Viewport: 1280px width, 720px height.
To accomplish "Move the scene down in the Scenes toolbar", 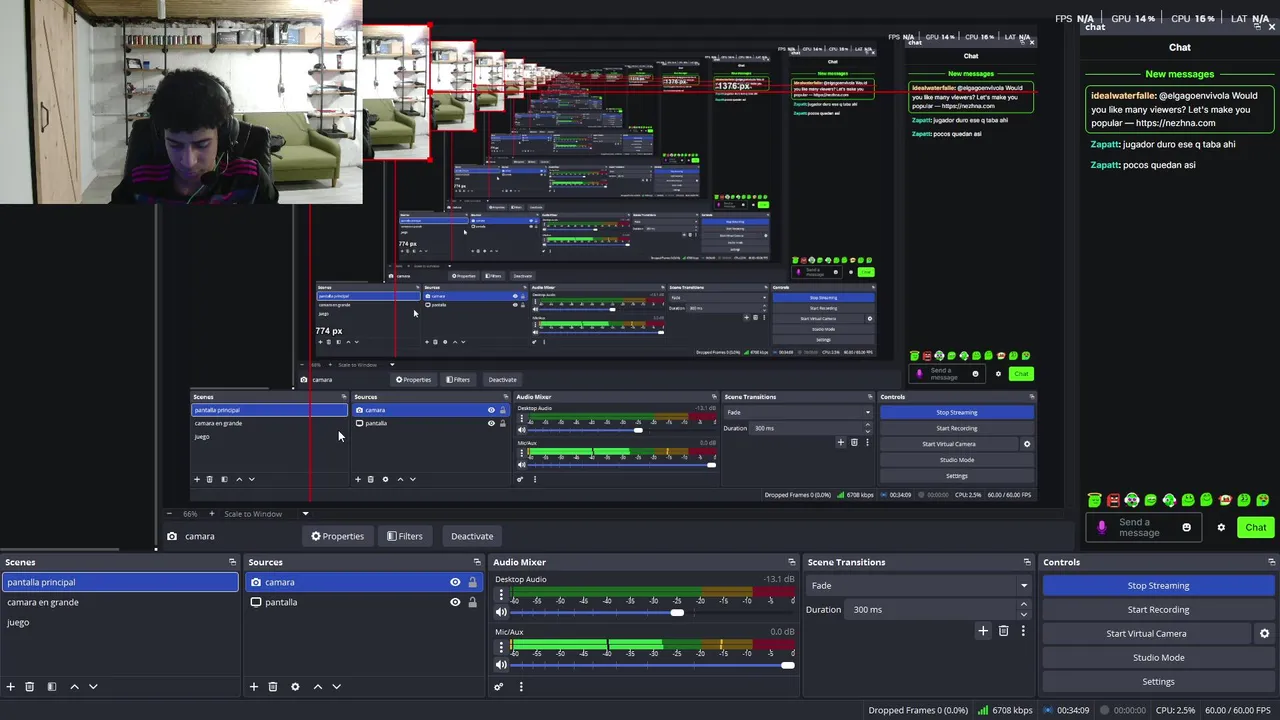I will (x=93, y=687).
